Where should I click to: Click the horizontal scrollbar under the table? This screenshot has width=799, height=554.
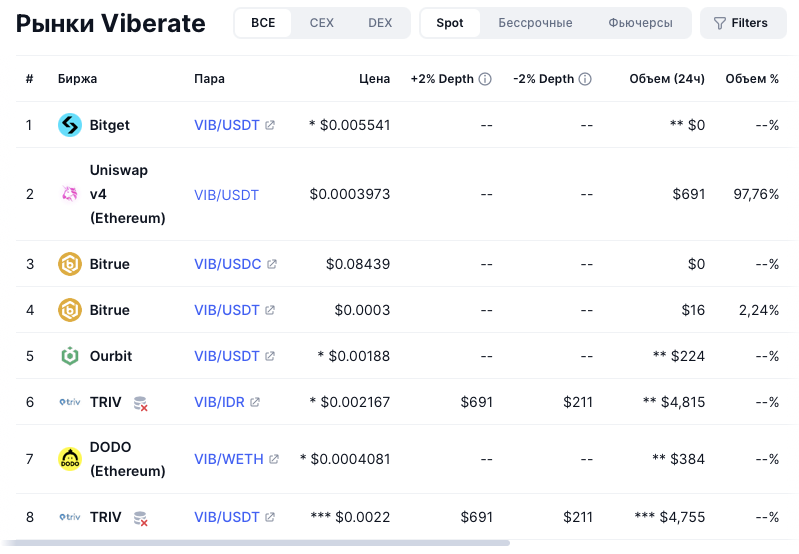[x=260, y=543]
